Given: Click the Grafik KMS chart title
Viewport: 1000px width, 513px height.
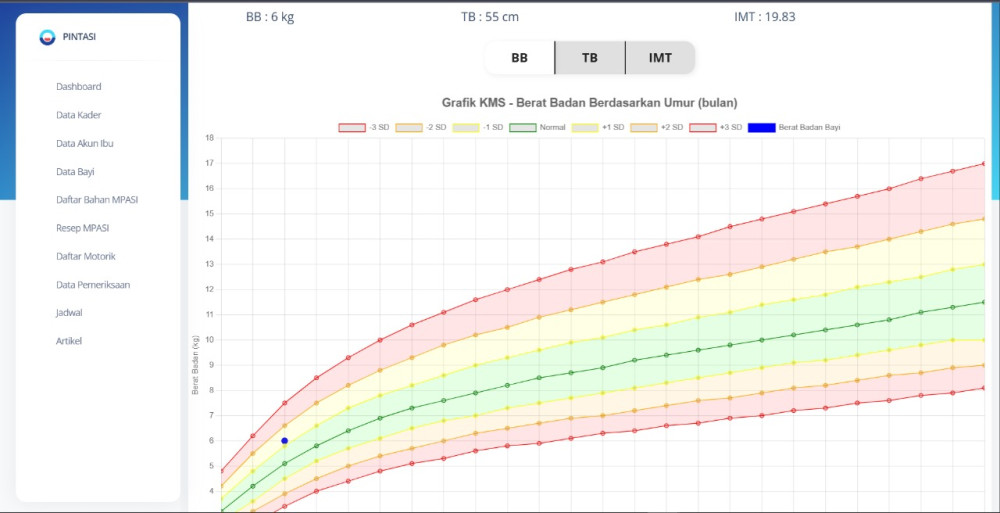Looking at the screenshot, I should coord(589,103).
